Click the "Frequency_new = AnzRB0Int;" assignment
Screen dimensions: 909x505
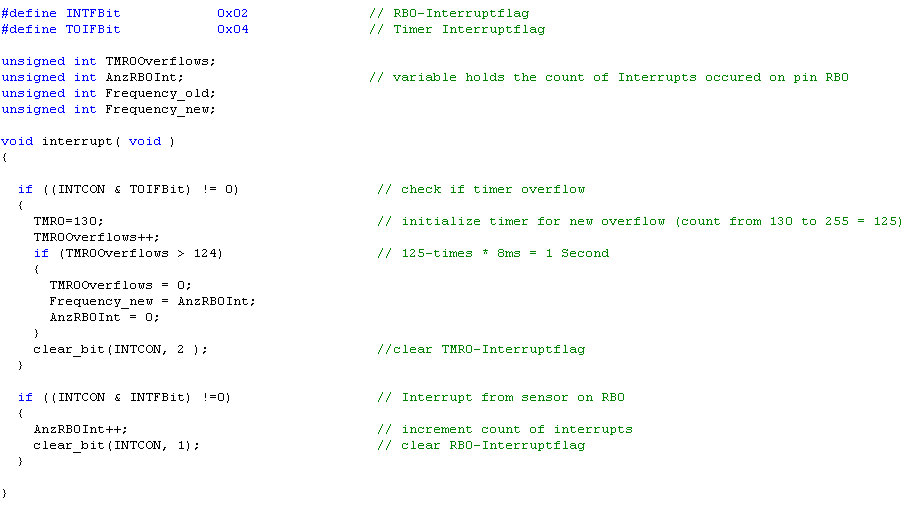click(x=152, y=301)
